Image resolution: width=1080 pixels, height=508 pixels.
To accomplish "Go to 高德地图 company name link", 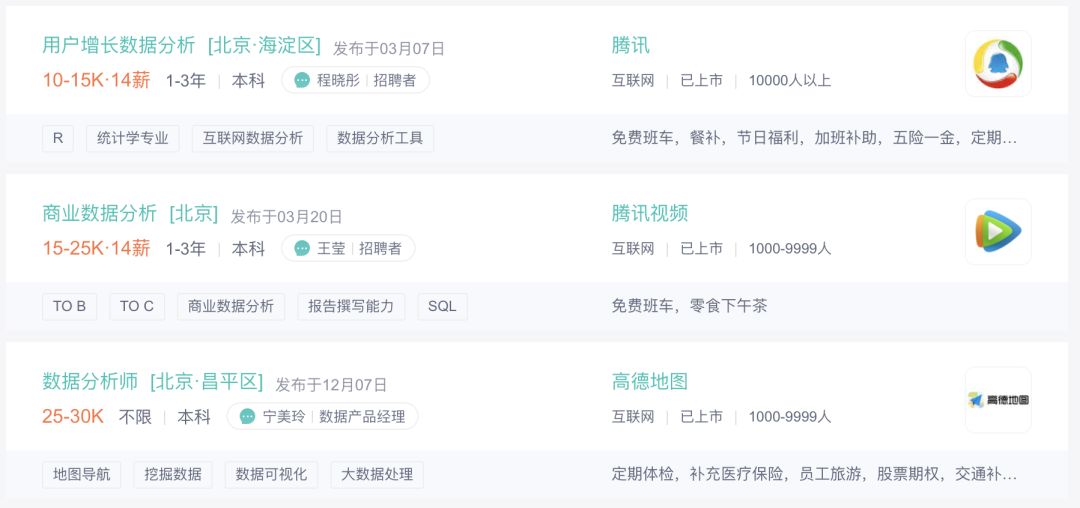I will 650,382.
